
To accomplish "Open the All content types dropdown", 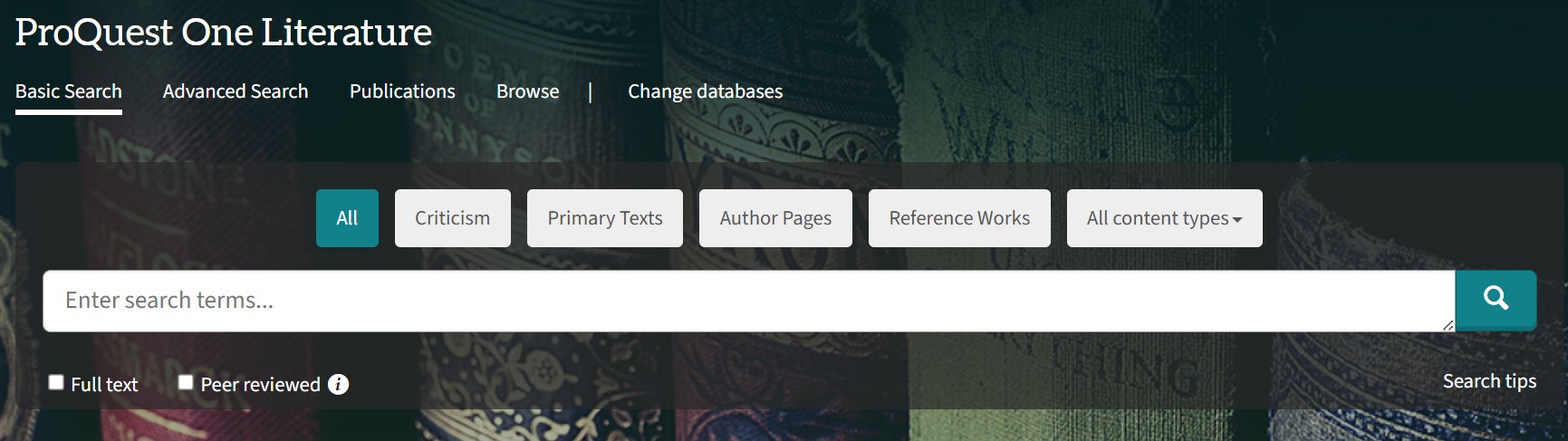I will coord(1164,218).
